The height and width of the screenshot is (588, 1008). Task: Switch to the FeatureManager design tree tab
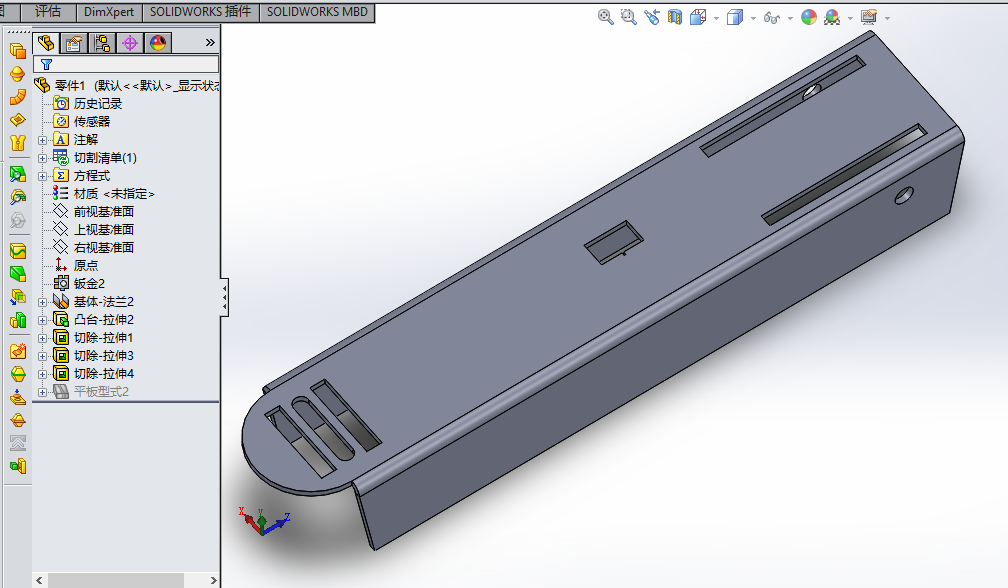tap(46, 43)
